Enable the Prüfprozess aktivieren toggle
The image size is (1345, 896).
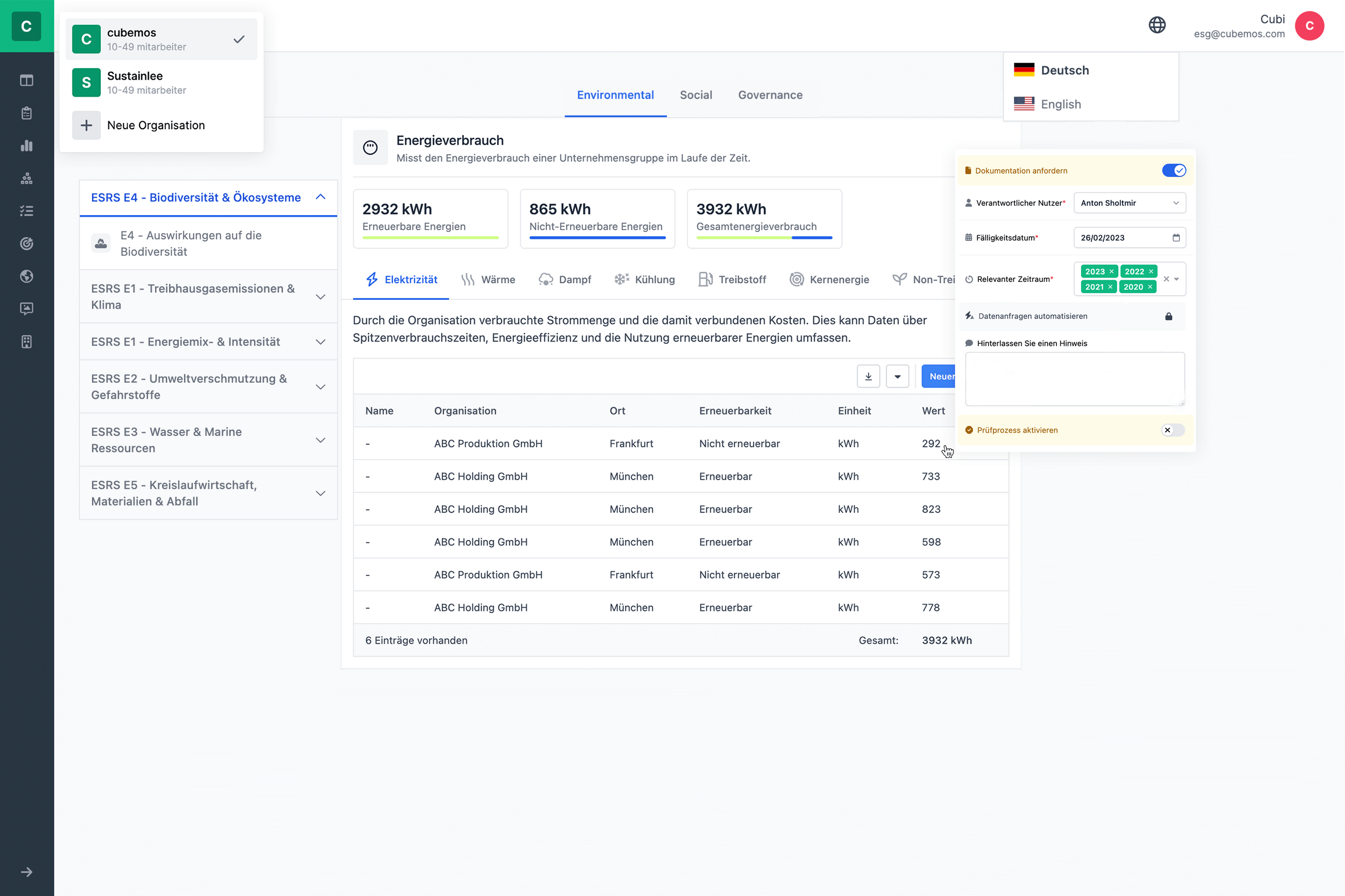tap(1172, 430)
